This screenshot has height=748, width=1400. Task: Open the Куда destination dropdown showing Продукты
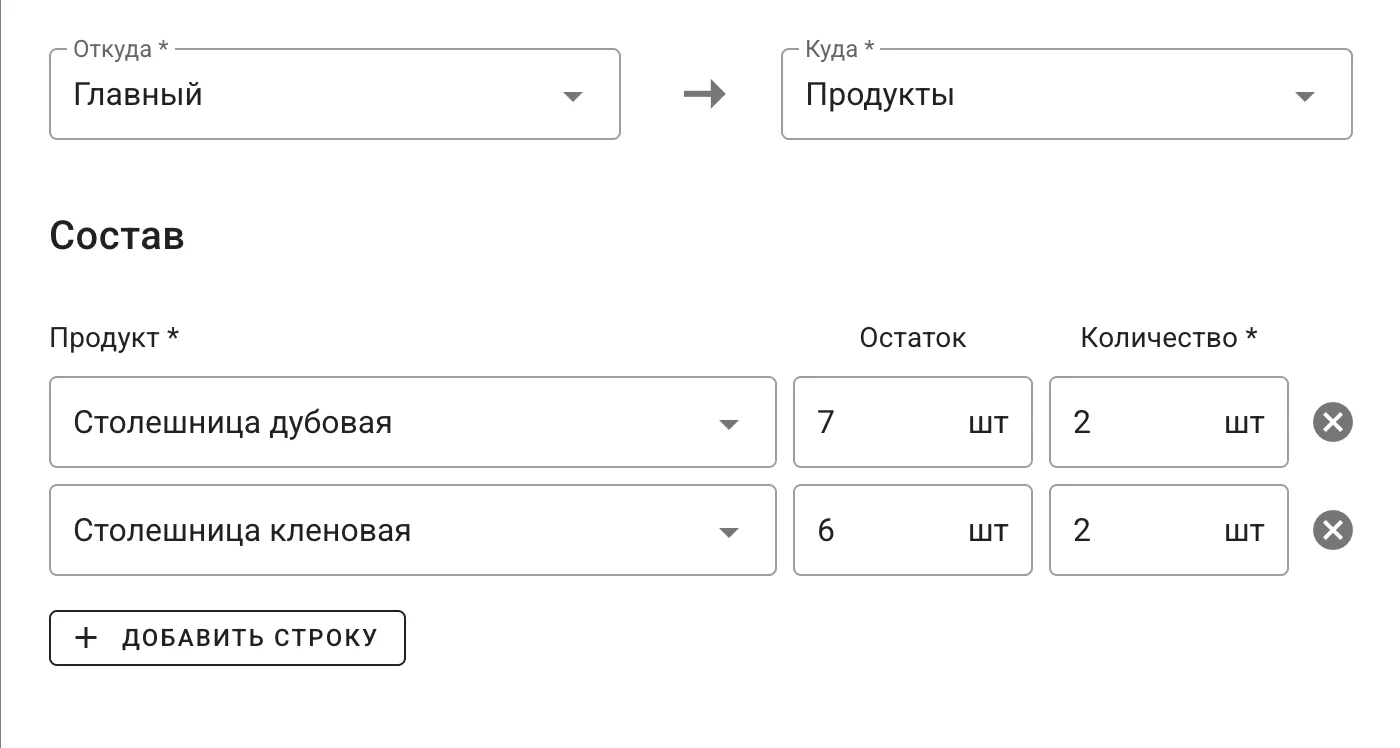click(x=1067, y=94)
